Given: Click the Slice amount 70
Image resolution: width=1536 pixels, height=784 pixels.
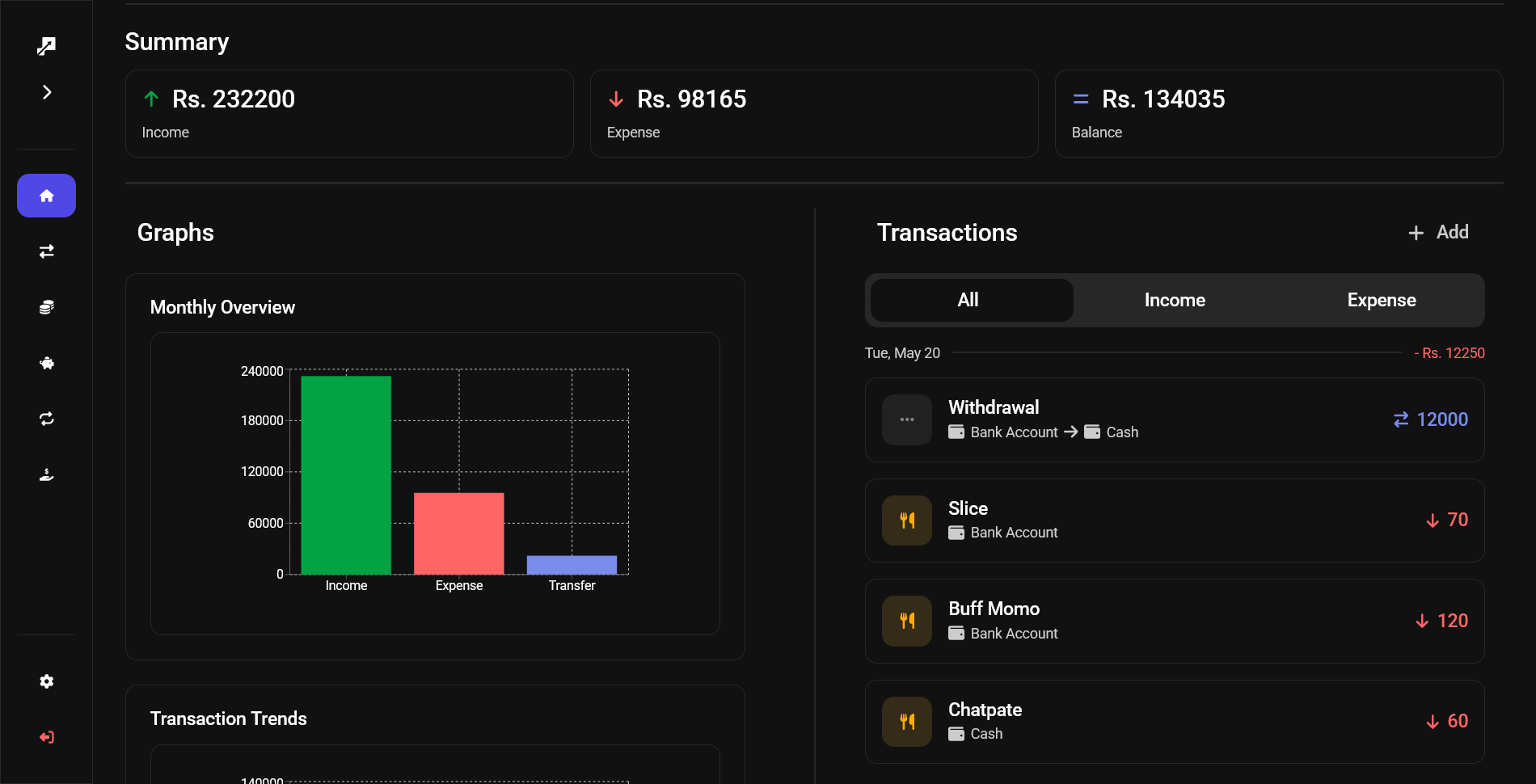Looking at the screenshot, I should [1458, 520].
